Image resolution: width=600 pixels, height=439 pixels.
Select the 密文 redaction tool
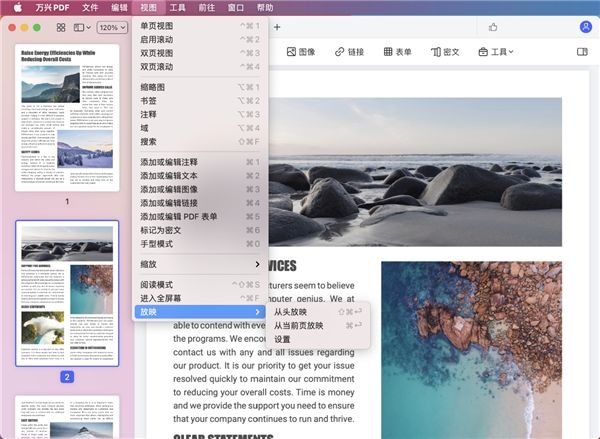click(445, 52)
